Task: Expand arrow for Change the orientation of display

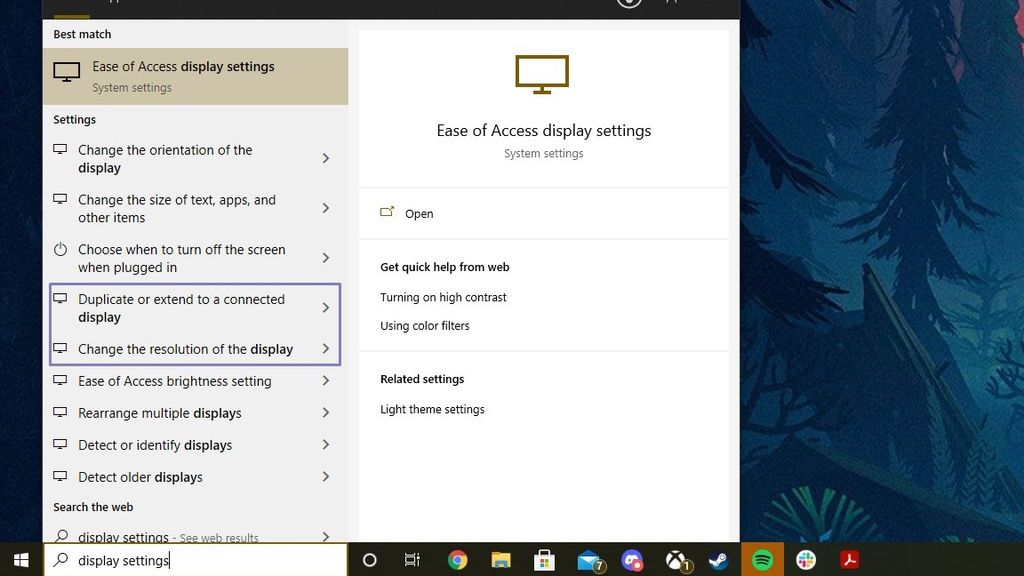Action: [325, 159]
